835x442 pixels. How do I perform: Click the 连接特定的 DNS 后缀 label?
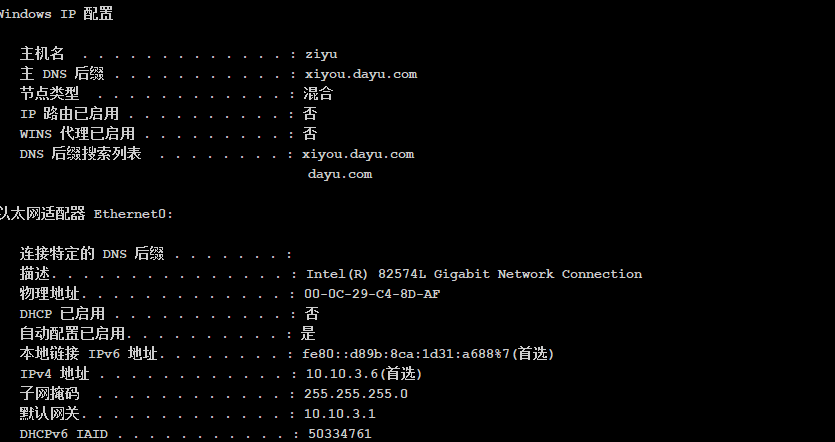[x=92, y=253]
